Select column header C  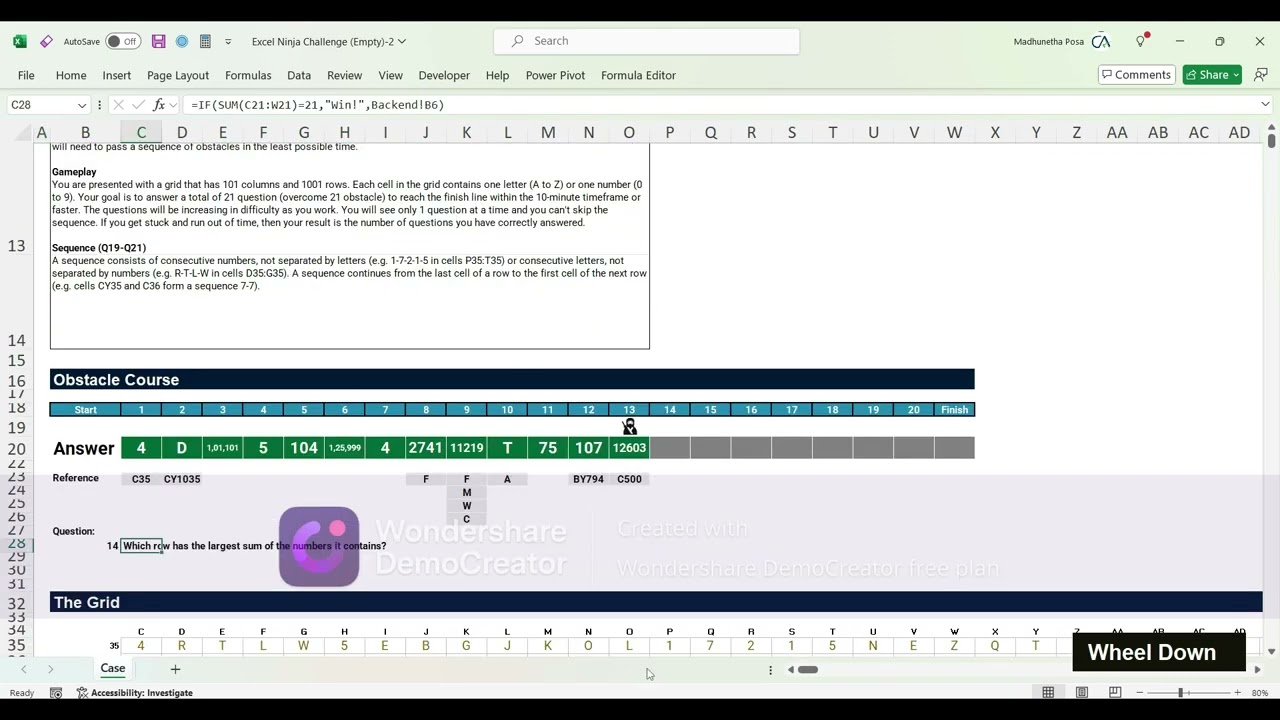(x=141, y=132)
